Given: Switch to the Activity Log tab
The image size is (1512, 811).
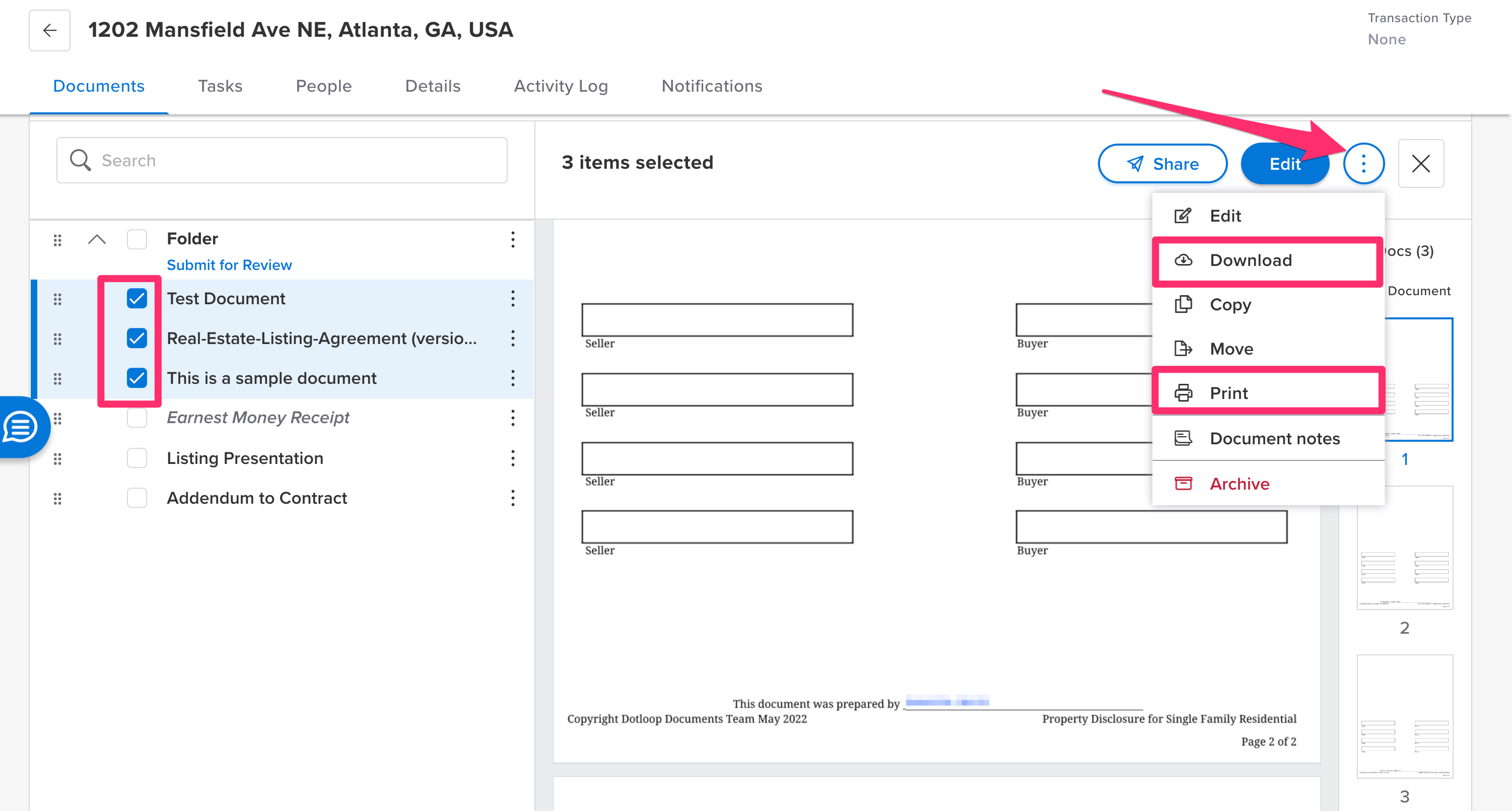Looking at the screenshot, I should coord(561,86).
